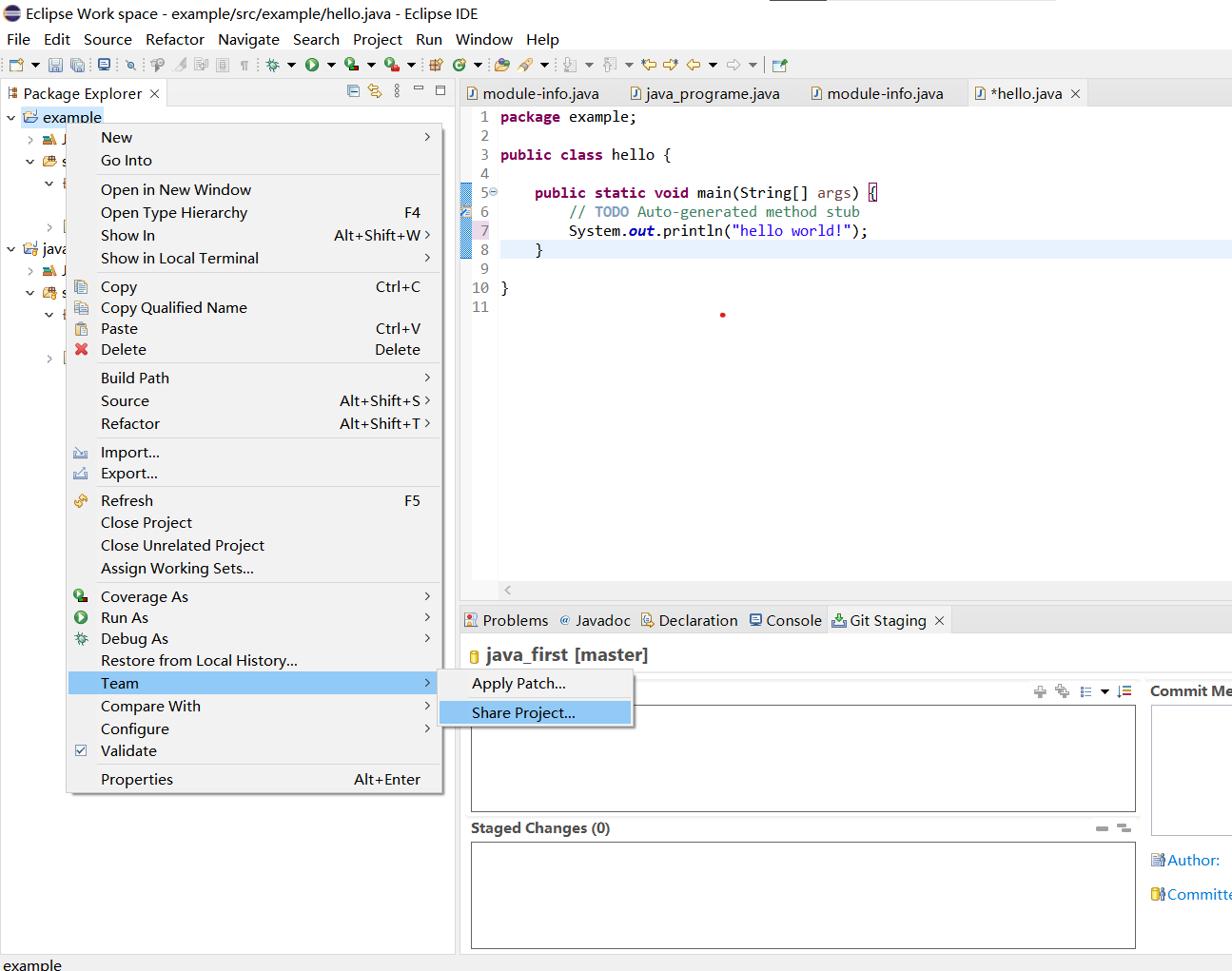The image size is (1232, 971).
Task: Toggle Validate checkbox in context menu
Action: 81,750
